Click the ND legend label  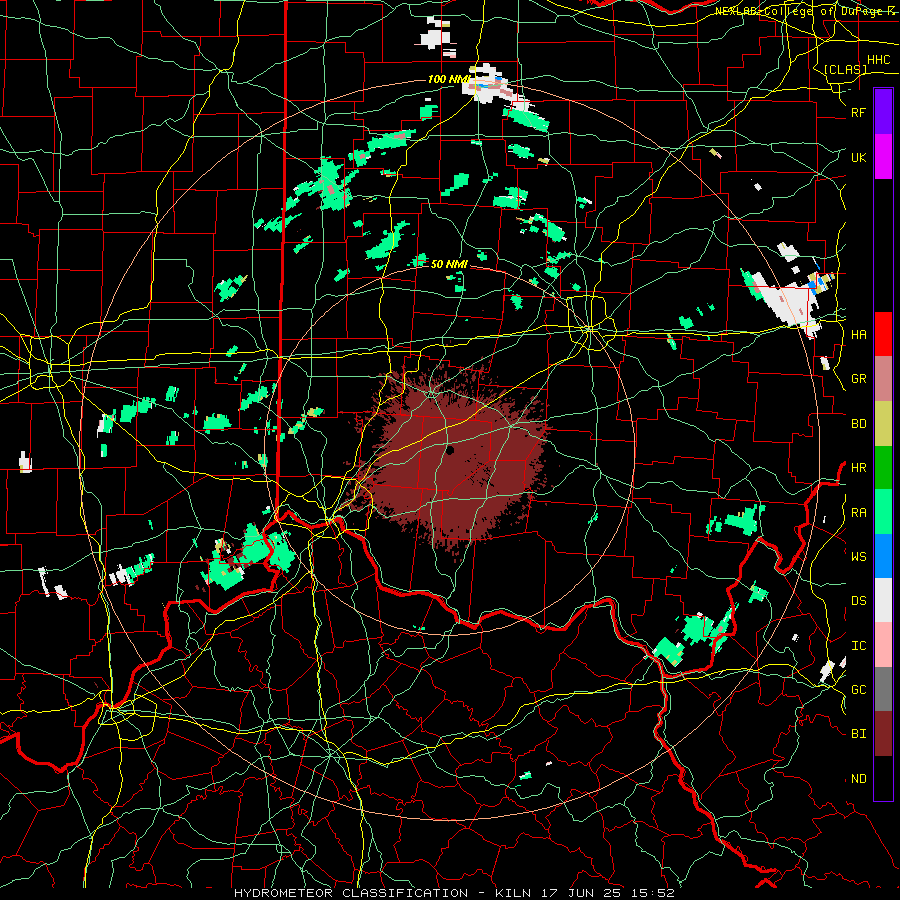pyautogui.click(x=859, y=778)
